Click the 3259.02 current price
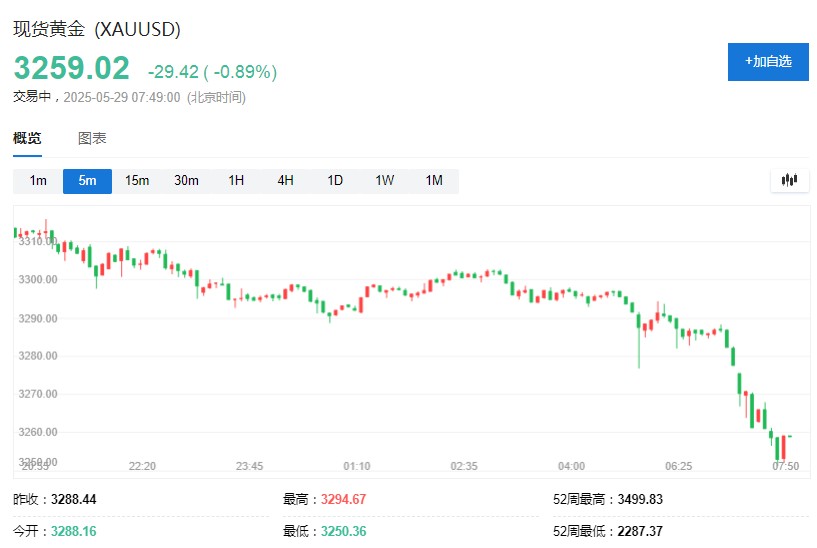817x548 pixels. click(x=71, y=68)
